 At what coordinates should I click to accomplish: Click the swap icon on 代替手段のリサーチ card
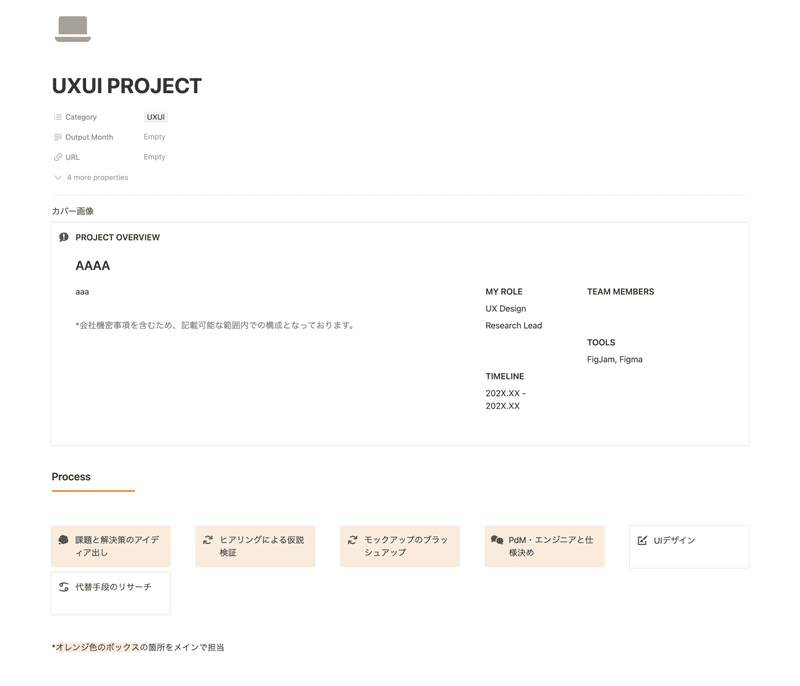point(63,587)
